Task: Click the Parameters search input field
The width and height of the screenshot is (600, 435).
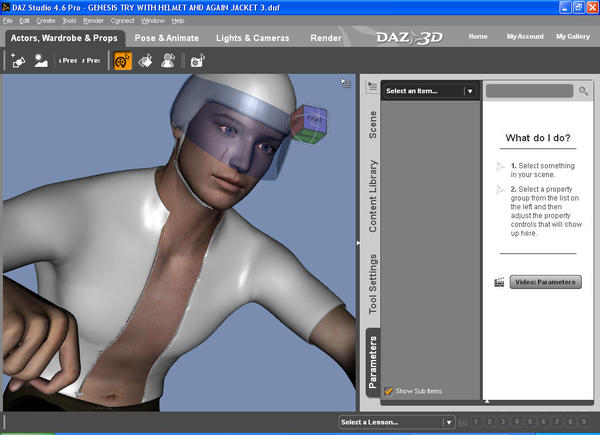Action: click(x=529, y=91)
